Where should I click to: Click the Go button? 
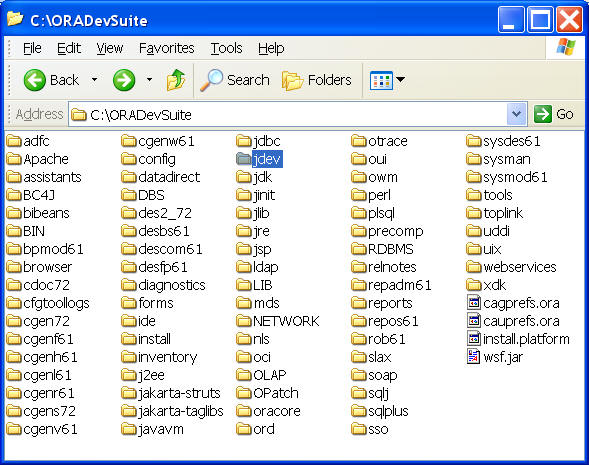tap(554, 114)
